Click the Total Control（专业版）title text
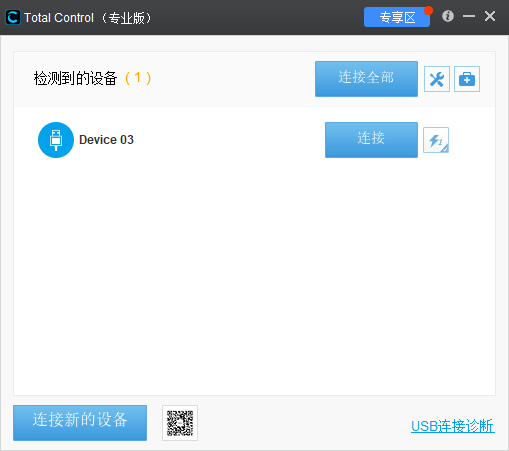509x451 pixels. click(88, 18)
